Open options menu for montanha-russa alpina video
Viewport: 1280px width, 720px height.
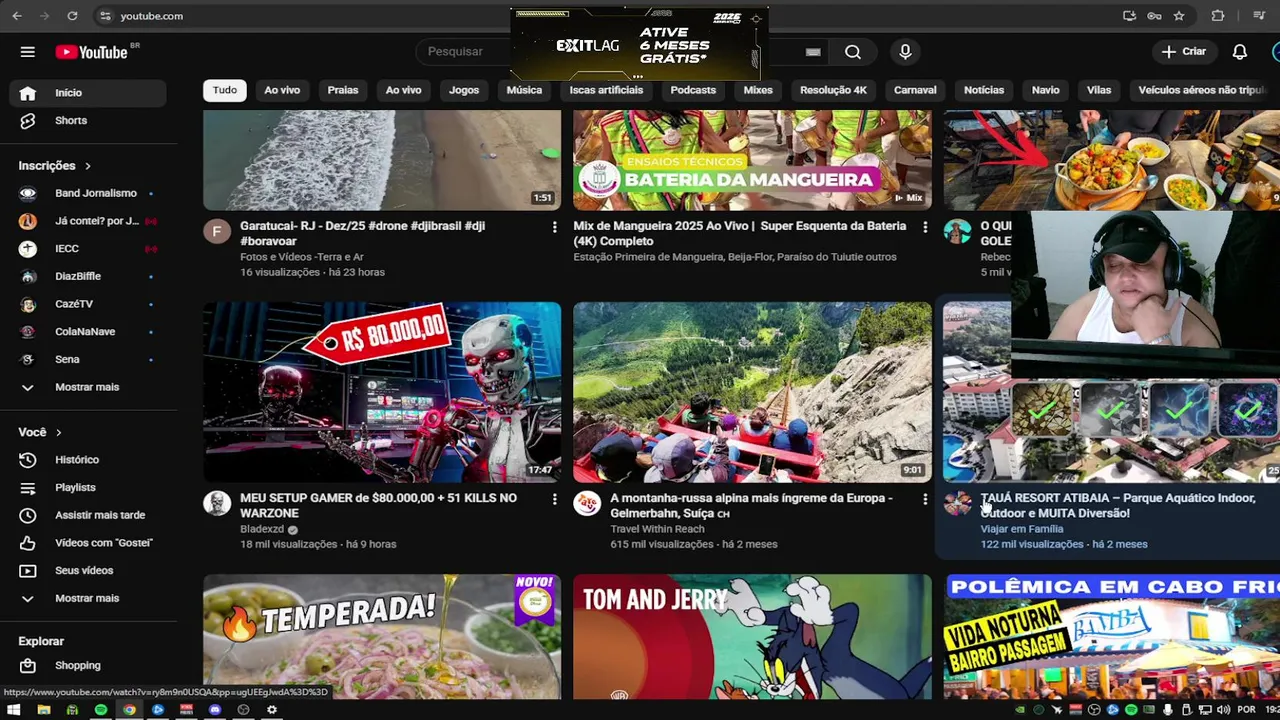tap(924, 498)
